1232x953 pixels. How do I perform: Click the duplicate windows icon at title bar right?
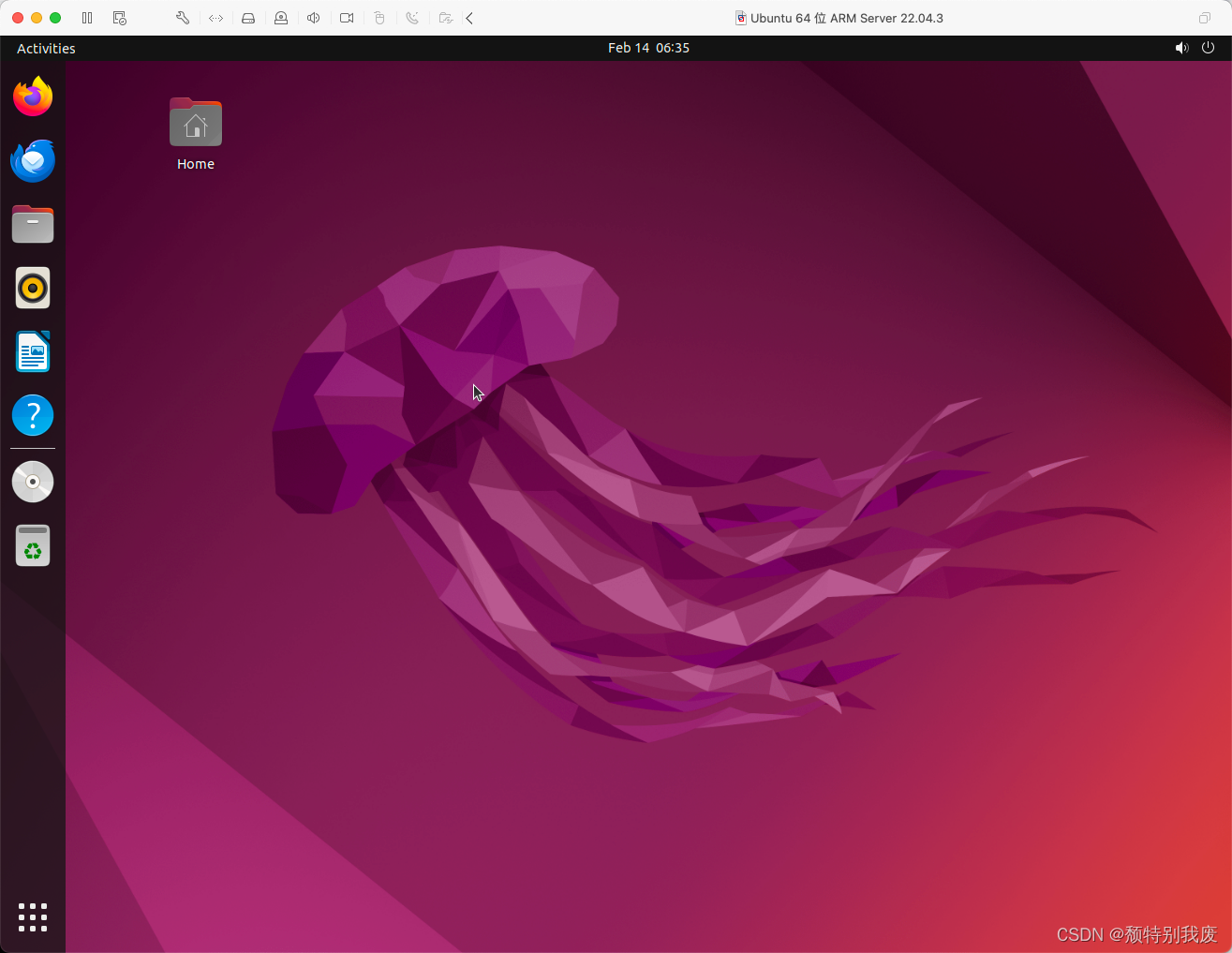click(x=1205, y=18)
